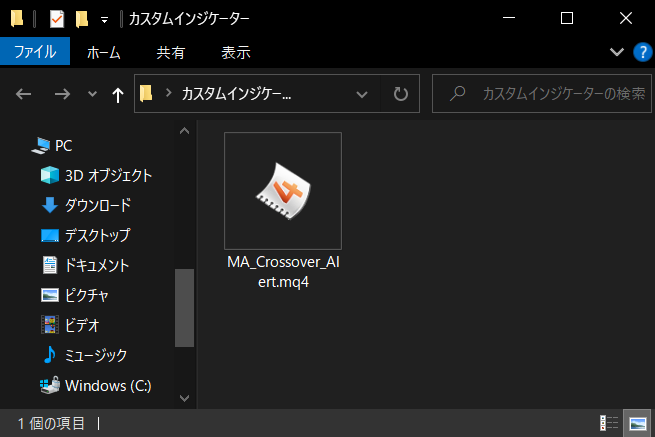Go up one folder level
The height and width of the screenshot is (437, 655).
[118, 95]
